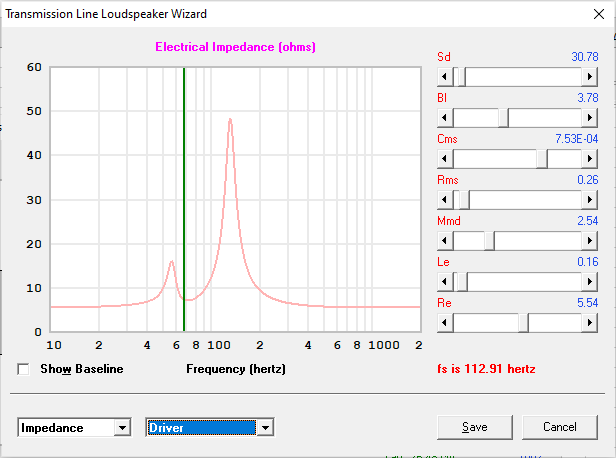
Task: Click the green vertical marker line in chart
Action: click(184, 200)
